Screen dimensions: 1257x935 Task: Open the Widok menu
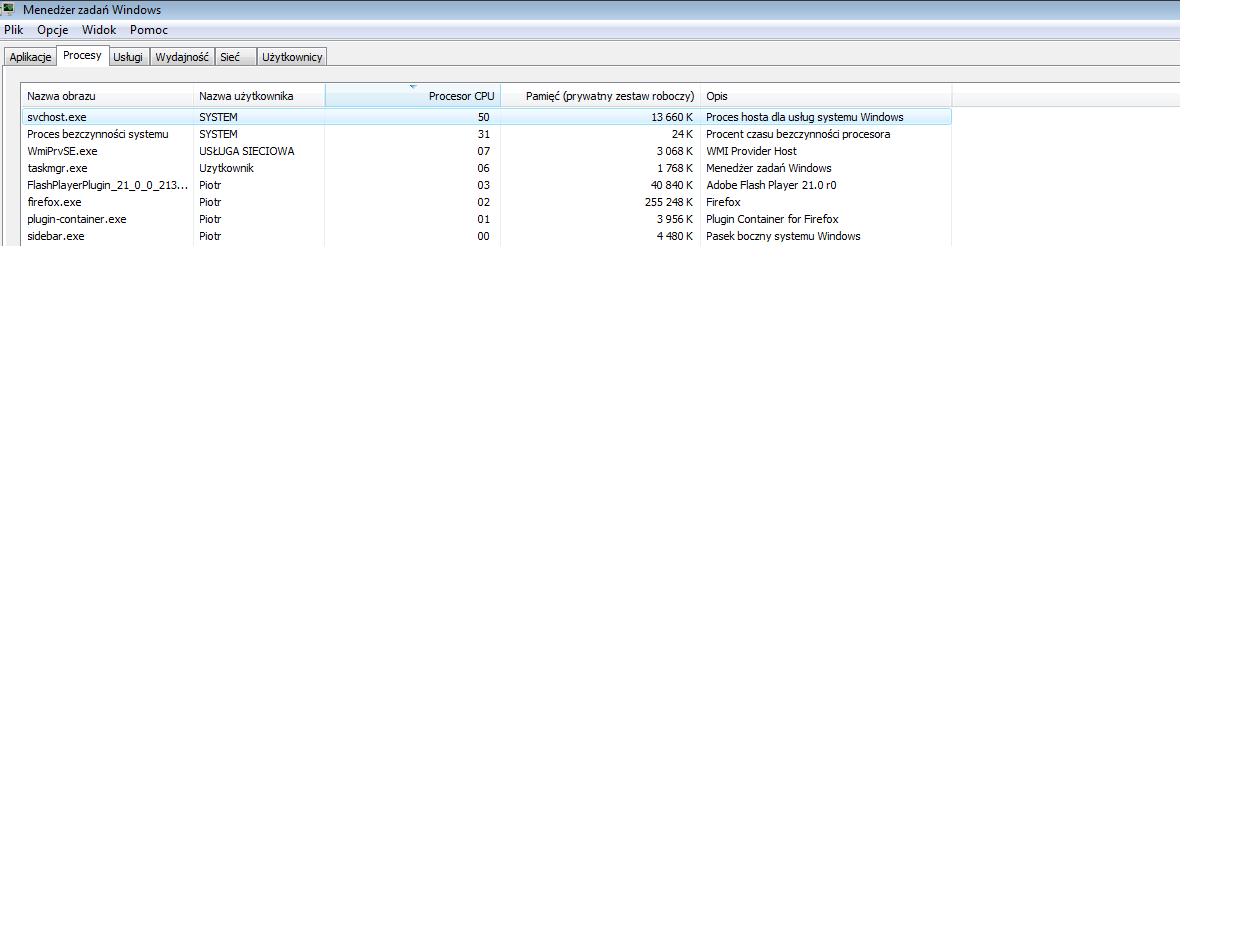[99, 30]
